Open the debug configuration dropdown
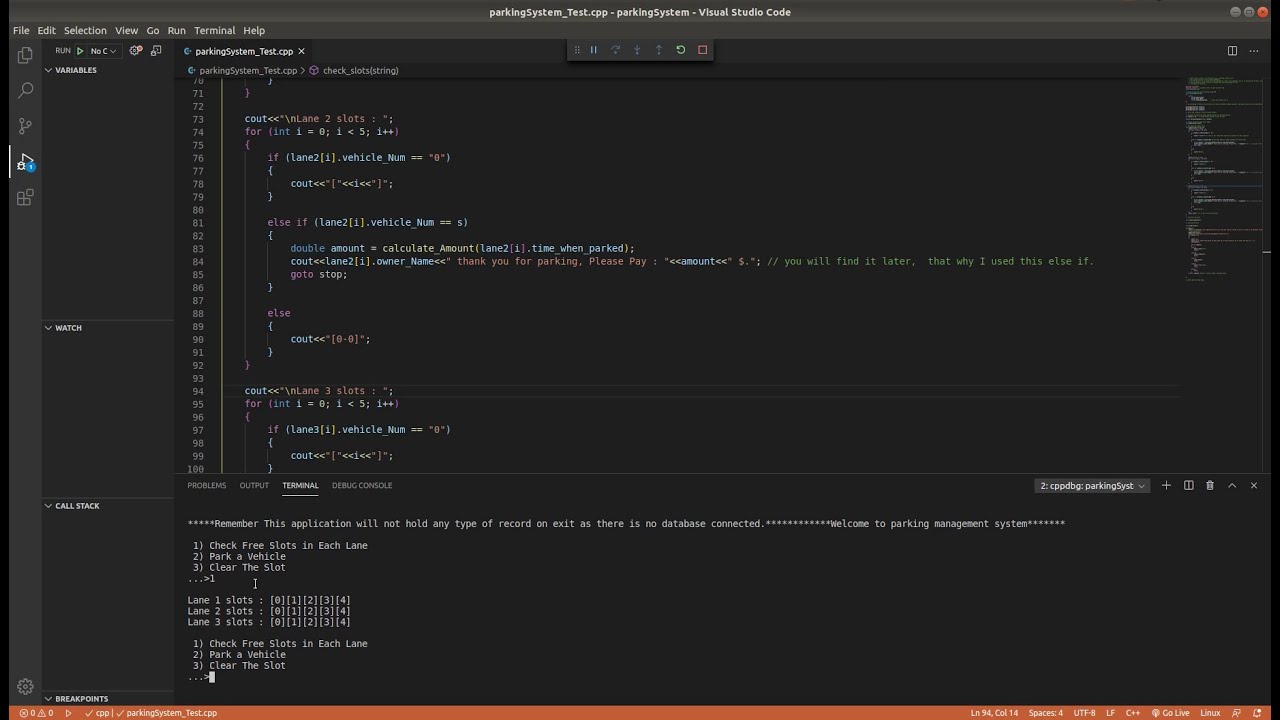Image resolution: width=1280 pixels, height=720 pixels. point(104,51)
